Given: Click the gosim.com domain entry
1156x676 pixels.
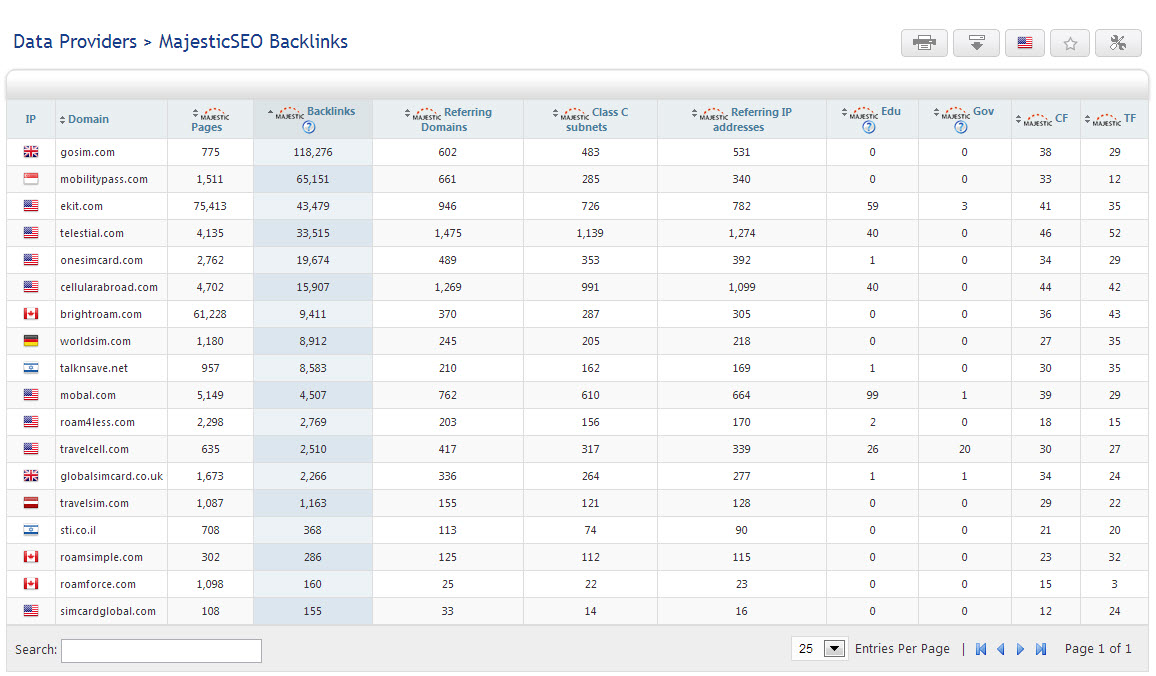Looking at the screenshot, I should click(87, 152).
